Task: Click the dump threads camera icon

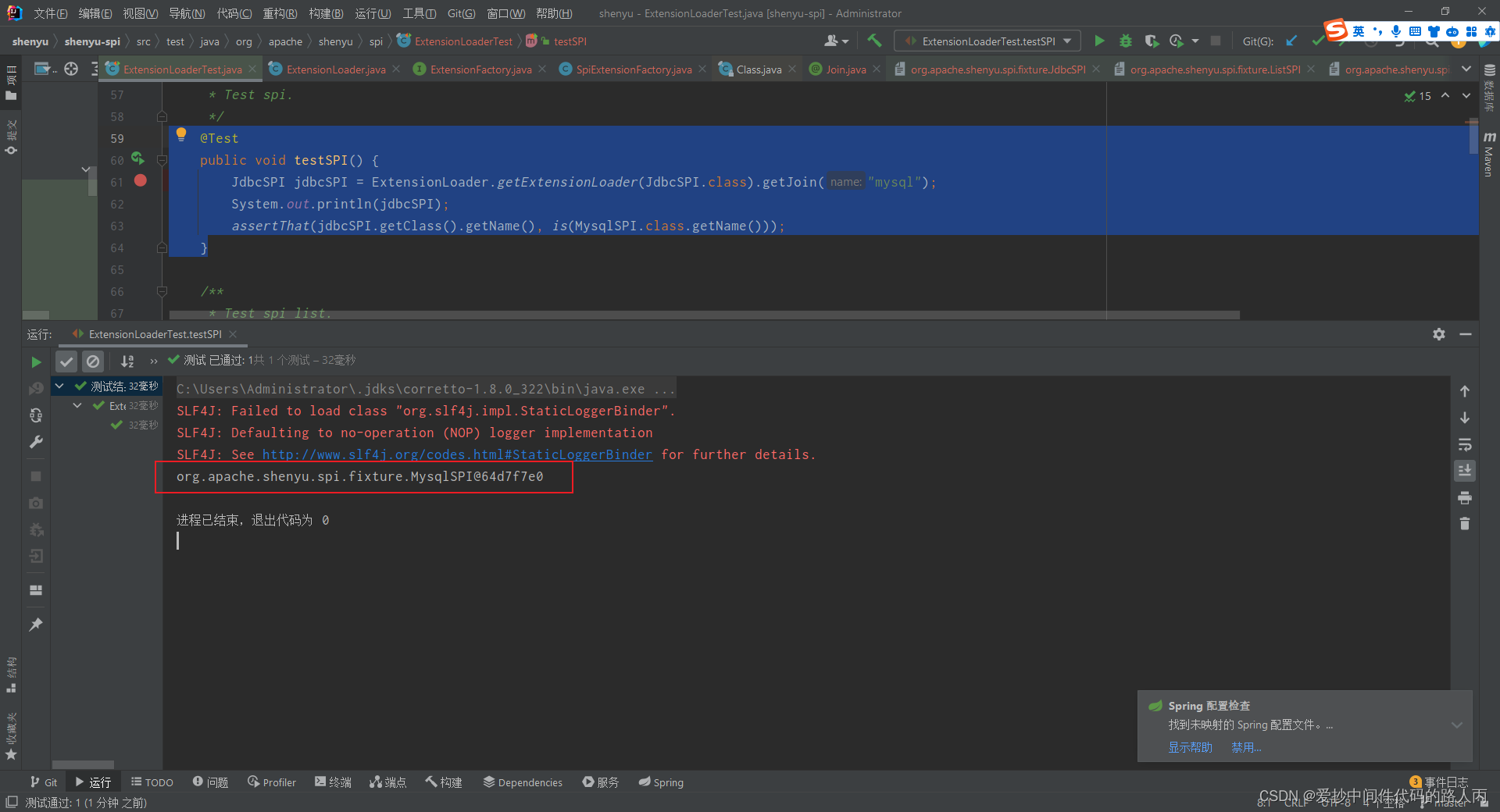Action: point(36,503)
